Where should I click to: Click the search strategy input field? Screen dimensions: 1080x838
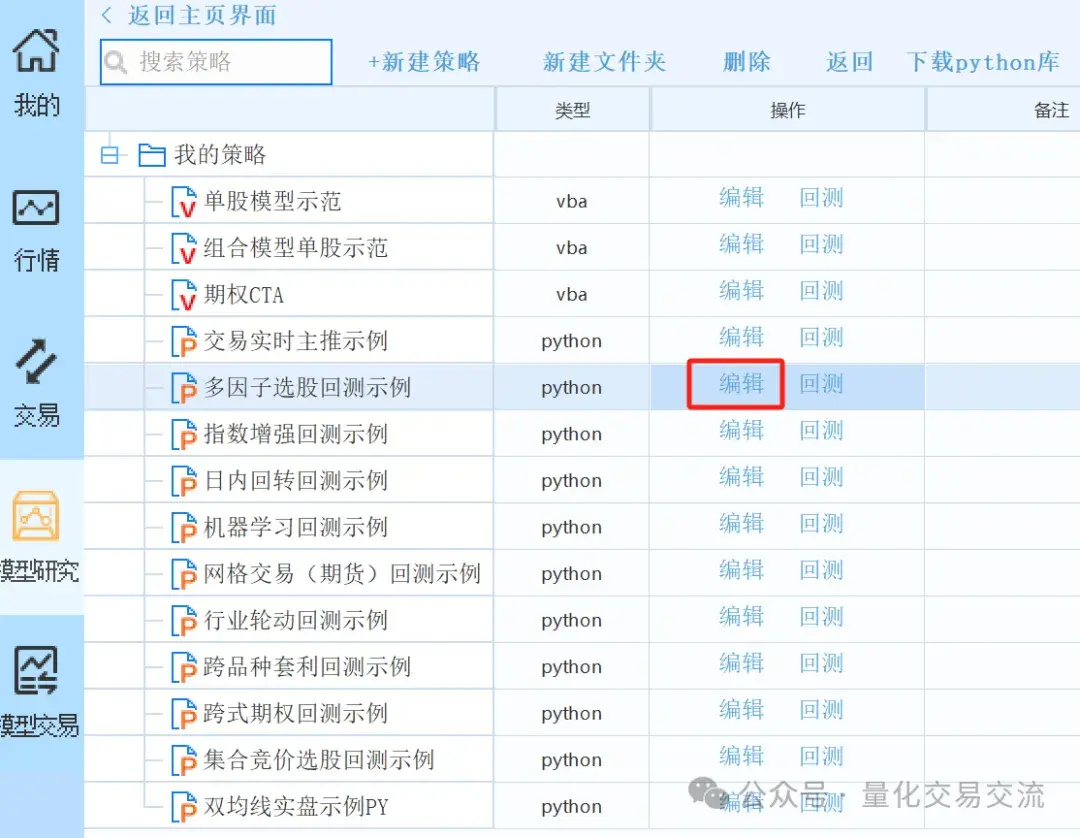[x=216, y=62]
